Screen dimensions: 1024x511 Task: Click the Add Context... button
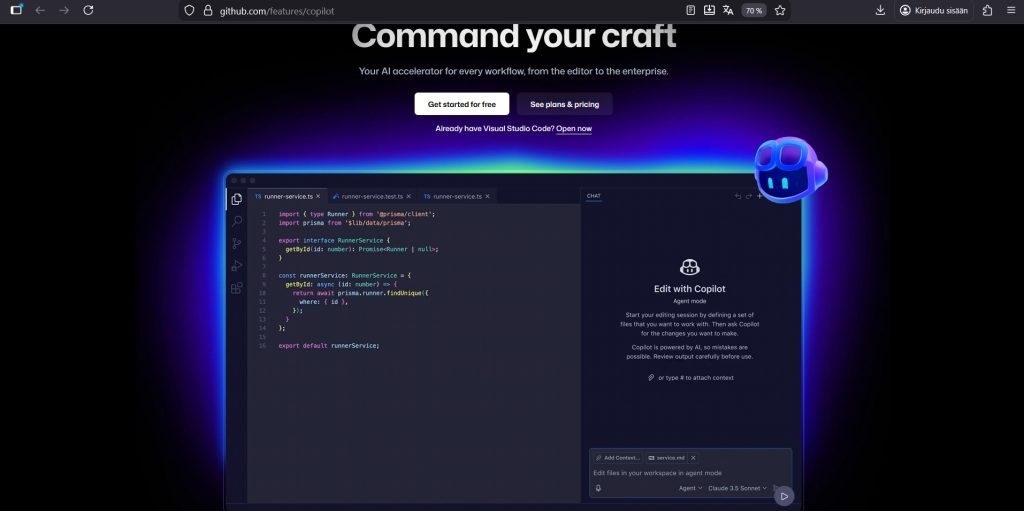click(x=618, y=458)
